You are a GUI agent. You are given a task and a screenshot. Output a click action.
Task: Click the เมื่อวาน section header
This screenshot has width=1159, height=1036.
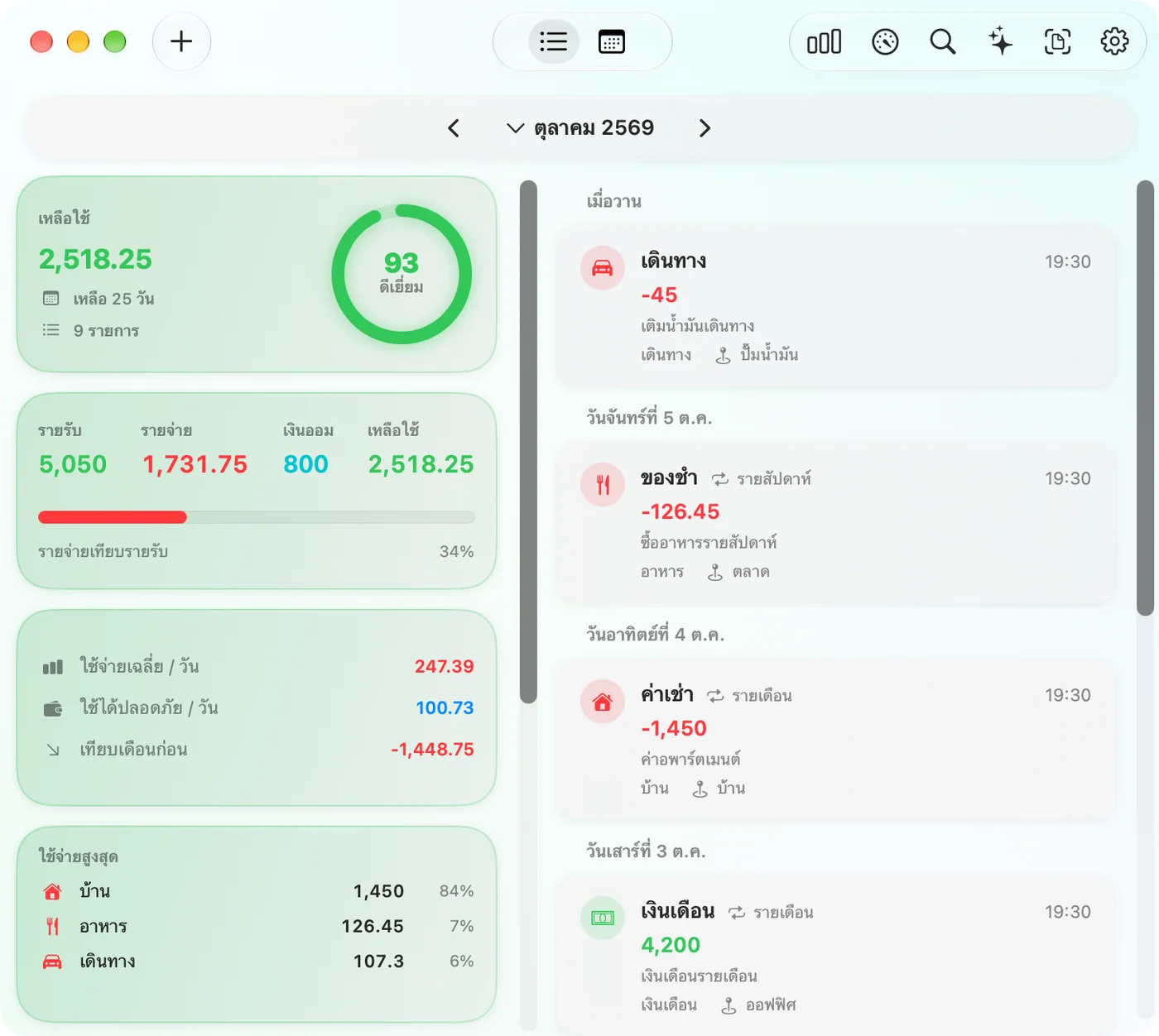coord(614,201)
